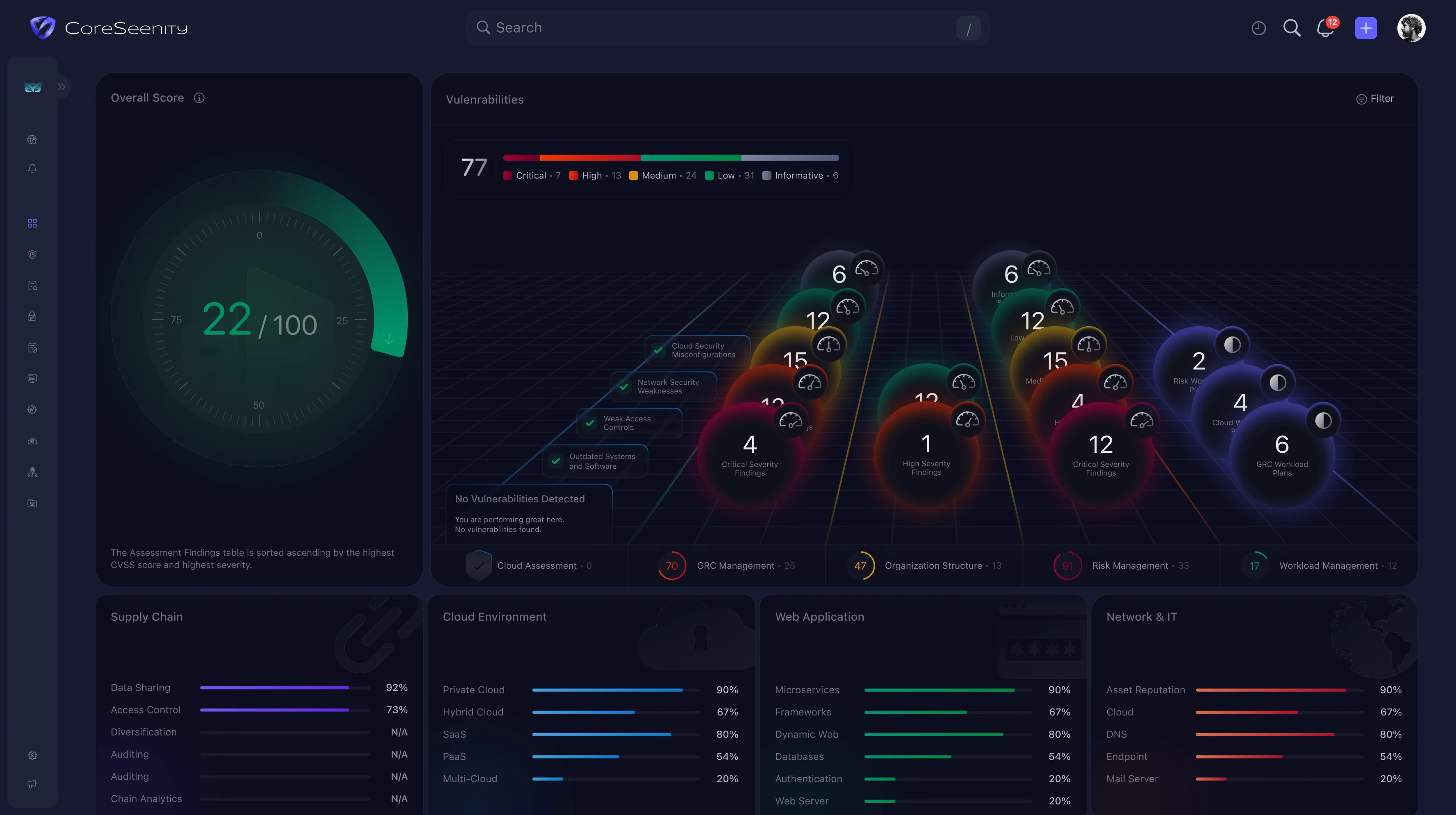The width and height of the screenshot is (1456, 815).
Task: Toggle the Weak Access Controls check
Action: (x=589, y=423)
